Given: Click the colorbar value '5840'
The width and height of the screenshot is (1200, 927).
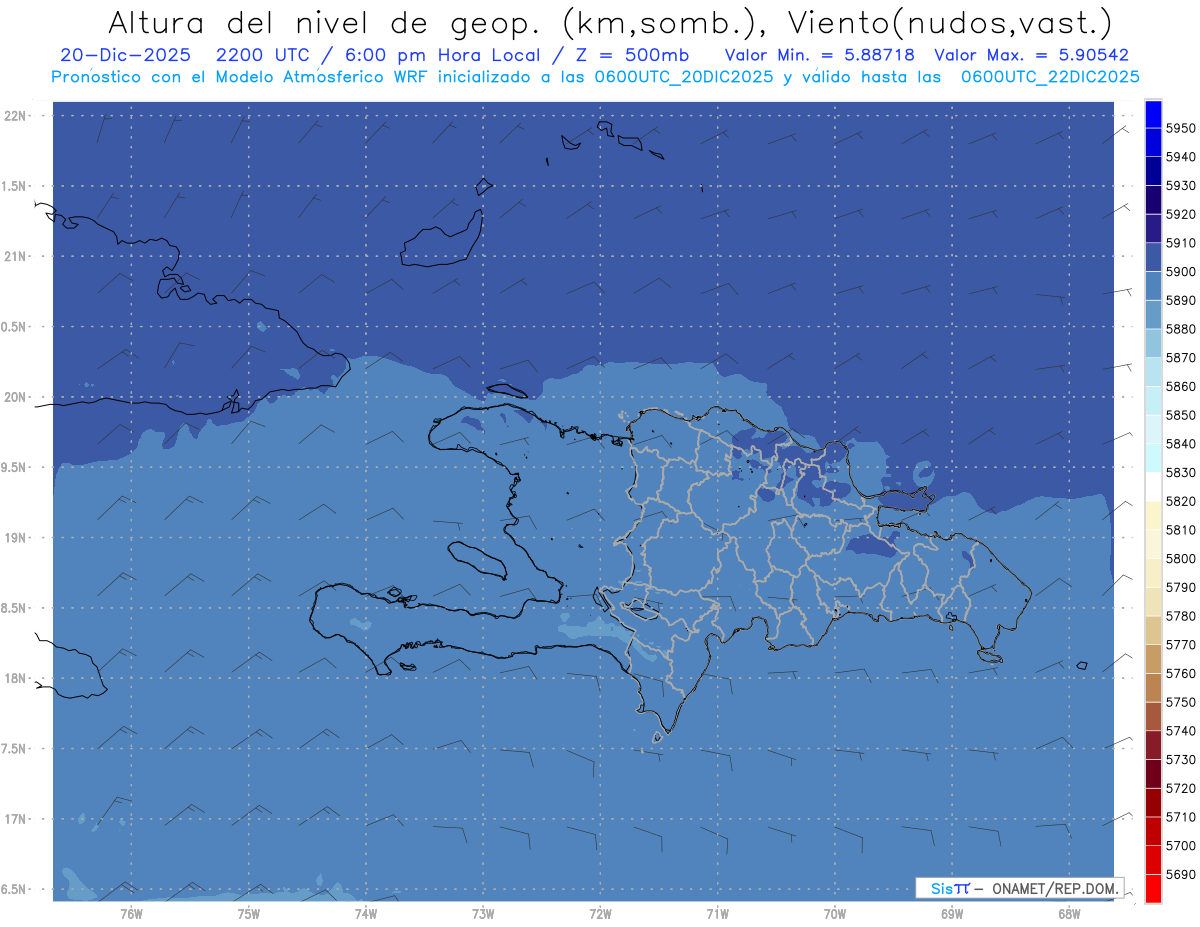Looking at the screenshot, I should click(x=1180, y=444).
